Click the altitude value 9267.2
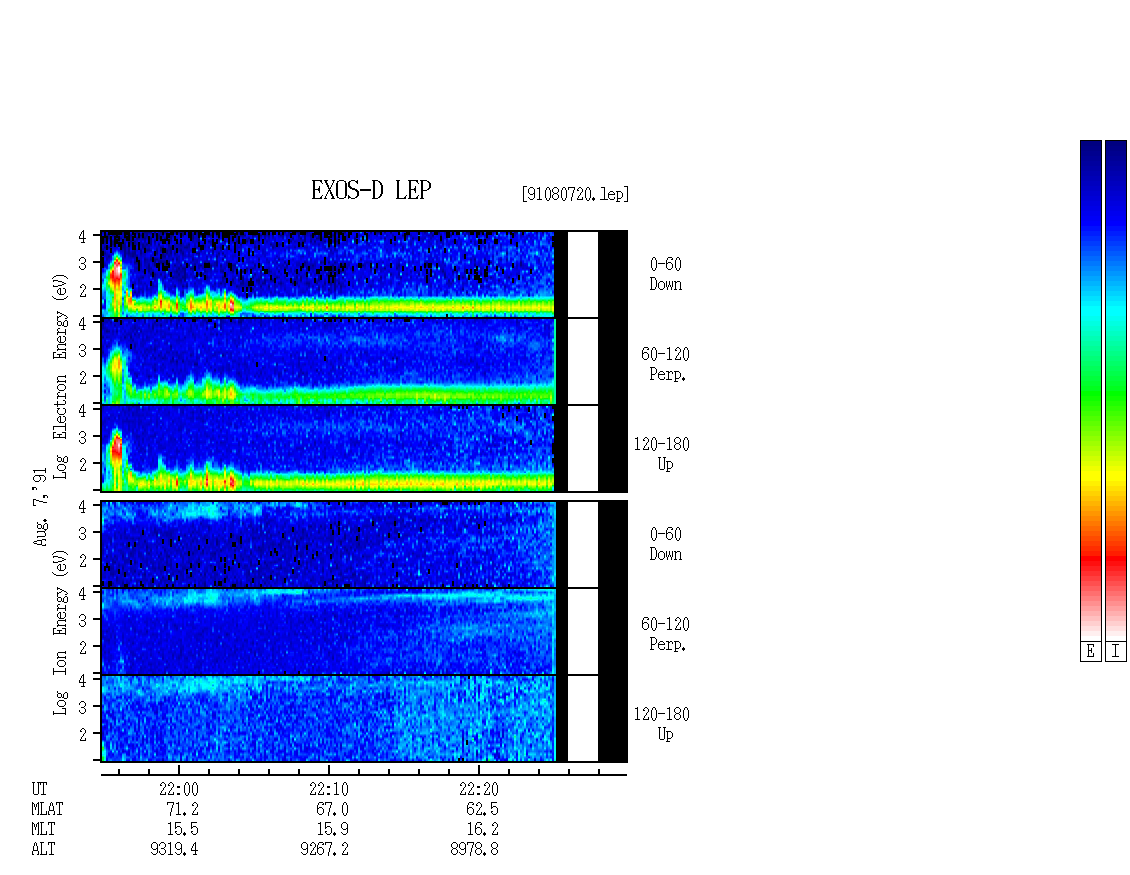The width and height of the screenshot is (1130, 875). pos(324,850)
